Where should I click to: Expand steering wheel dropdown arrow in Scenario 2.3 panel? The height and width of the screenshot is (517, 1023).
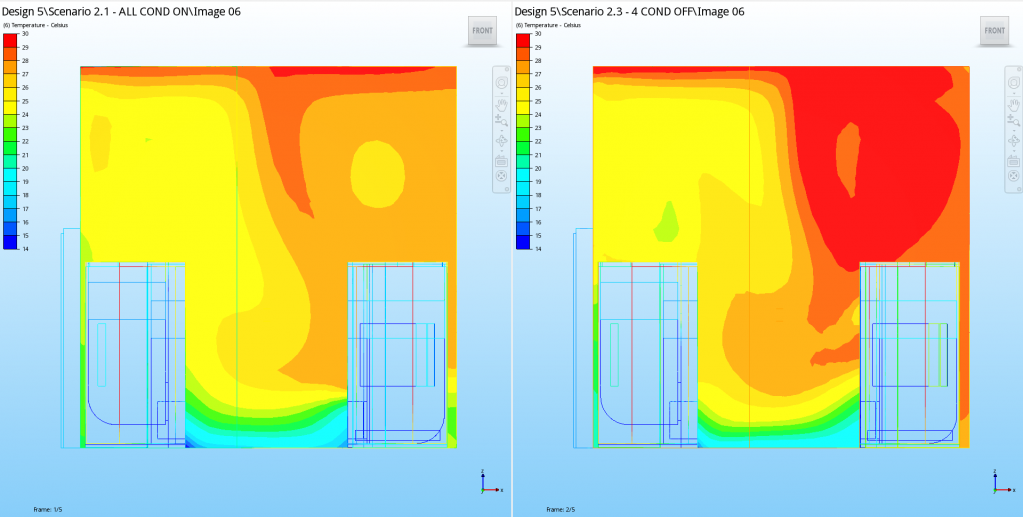click(x=1013, y=93)
